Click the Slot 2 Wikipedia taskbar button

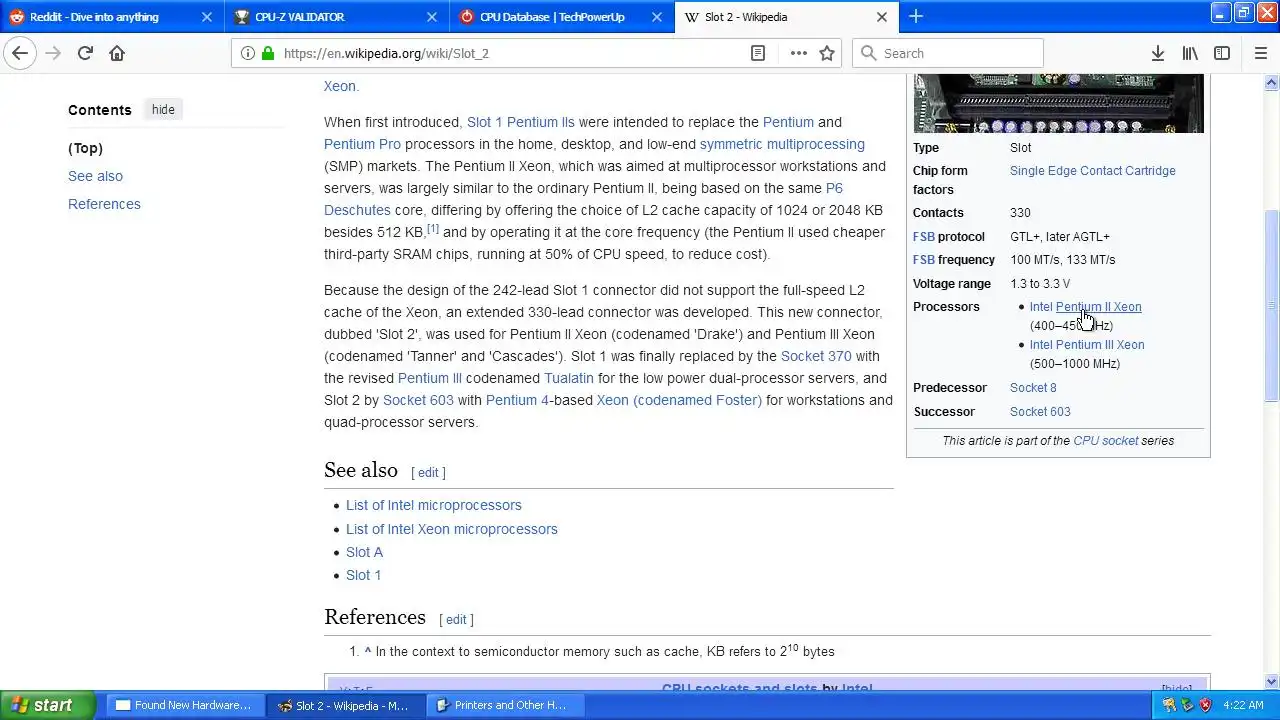[x=345, y=705]
